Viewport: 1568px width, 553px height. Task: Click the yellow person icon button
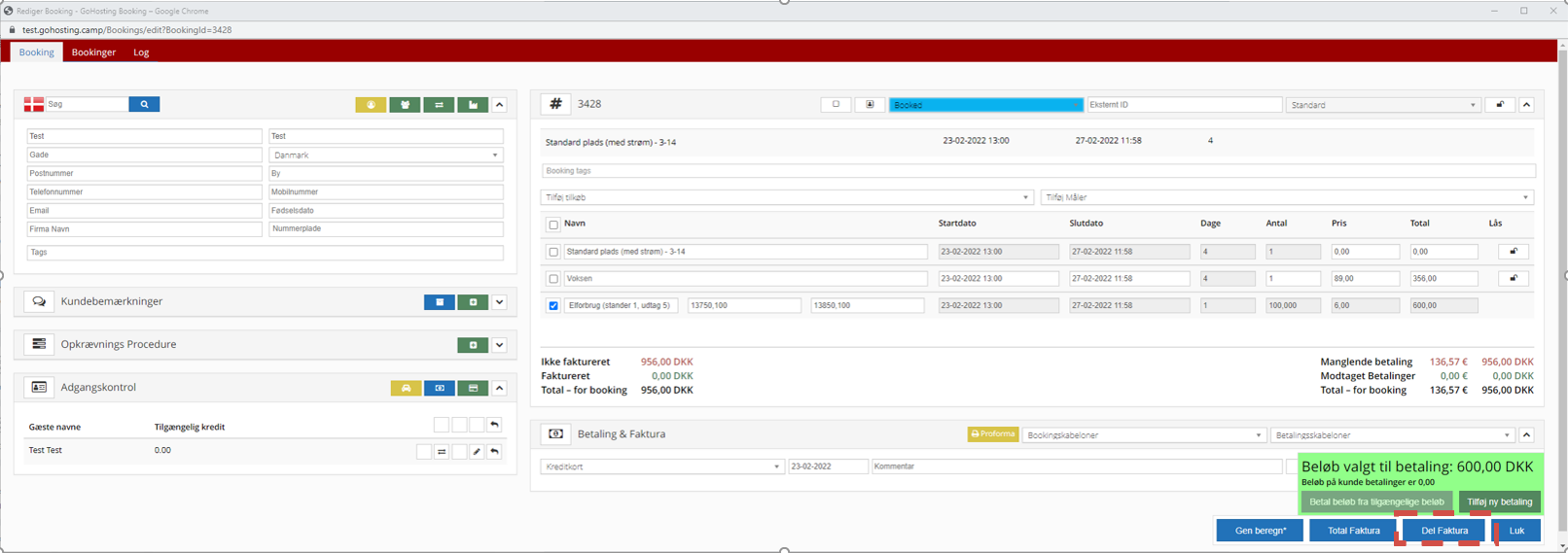pyautogui.click(x=371, y=105)
